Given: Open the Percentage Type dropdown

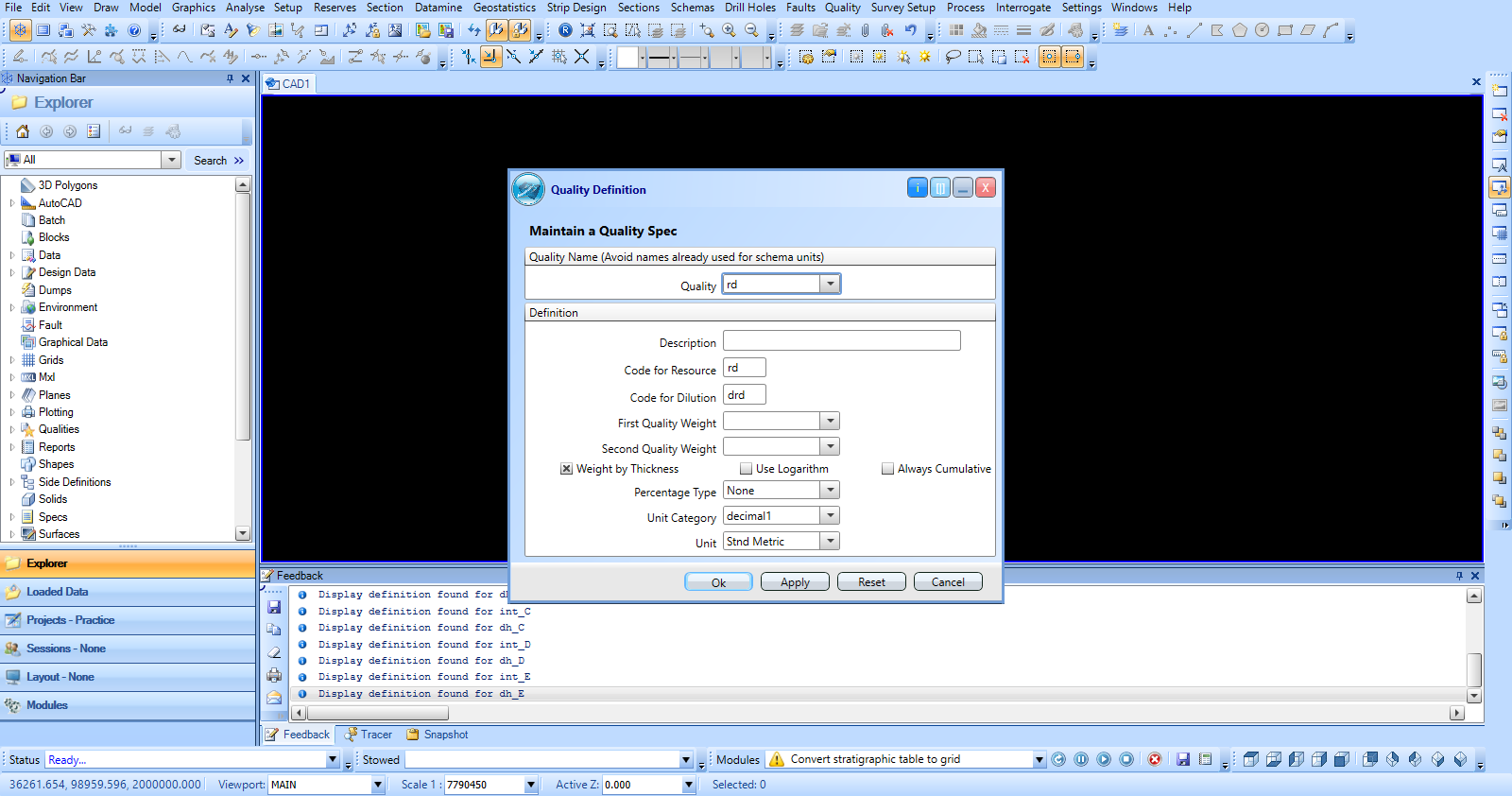Looking at the screenshot, I should pyautogui.click(x=830, y=491).
